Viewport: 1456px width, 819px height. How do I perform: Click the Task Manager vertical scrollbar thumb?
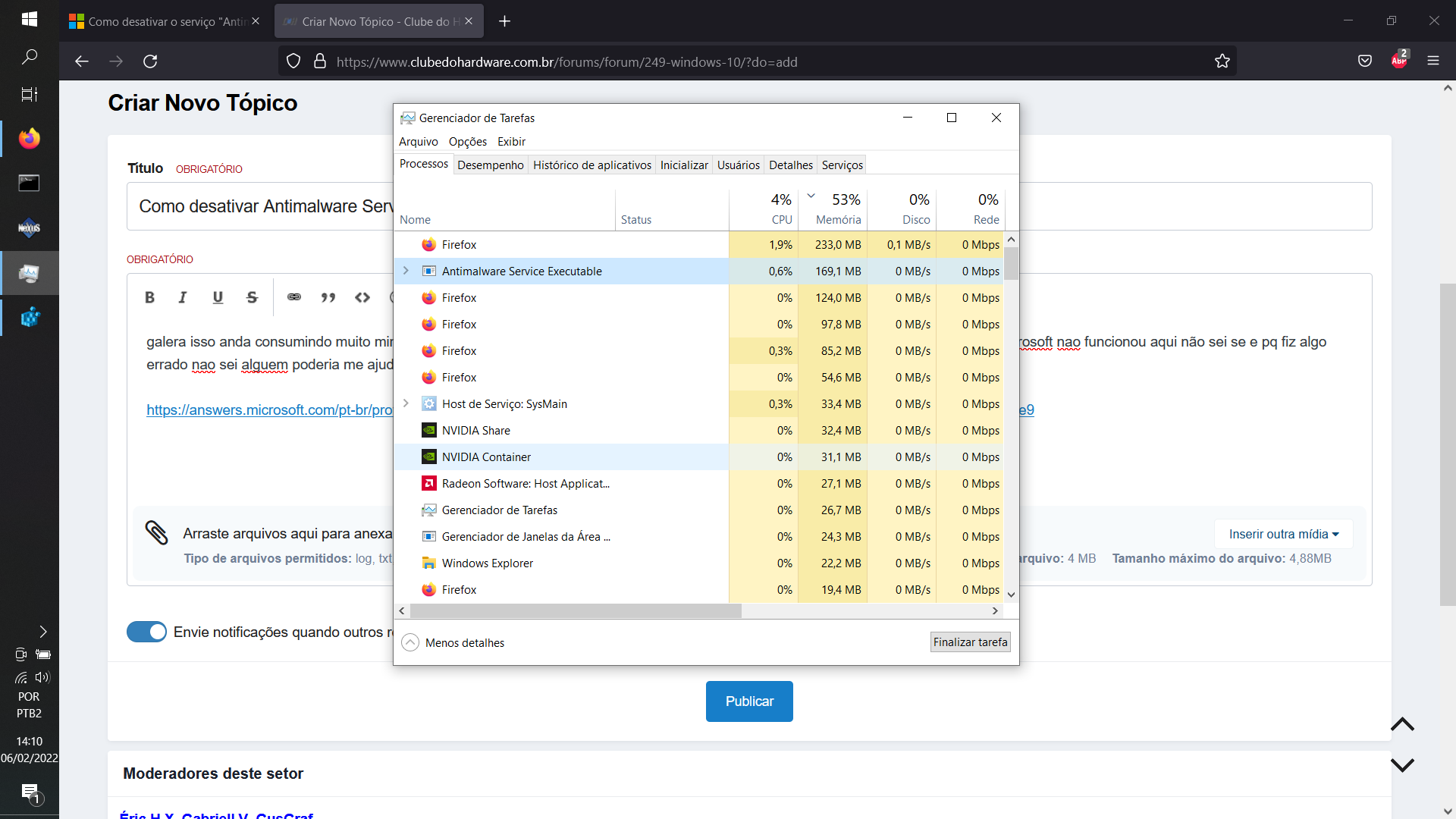click(x=1011, y=264)
